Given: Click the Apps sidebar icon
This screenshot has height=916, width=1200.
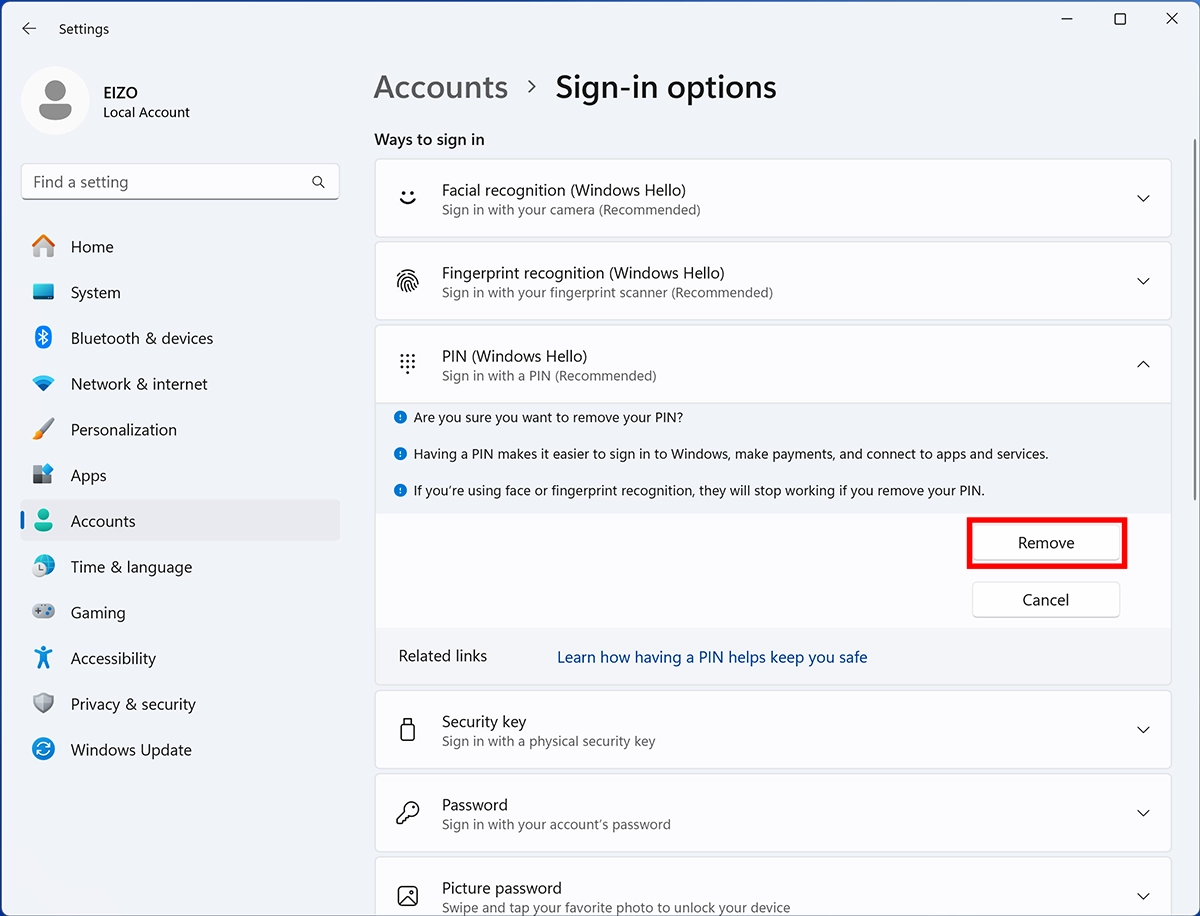Looking at the screenshot, I should tap(43, 475).
